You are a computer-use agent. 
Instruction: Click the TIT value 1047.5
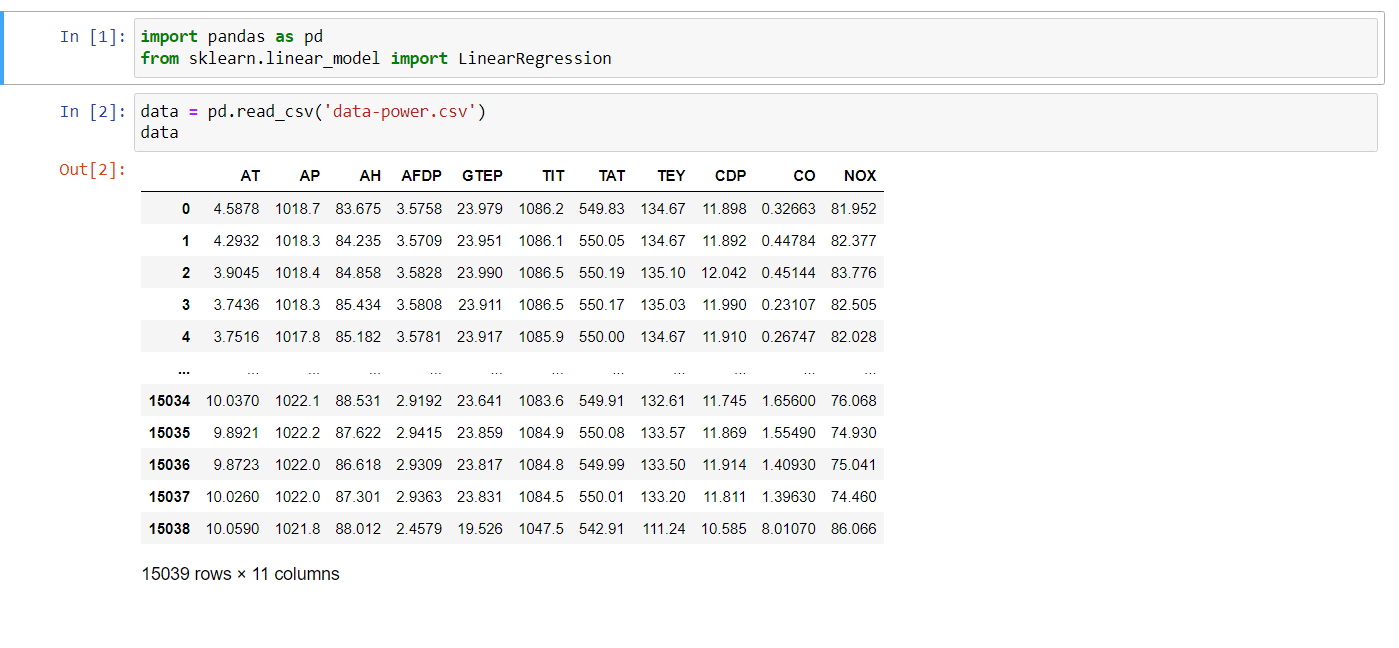click(541, 529)
